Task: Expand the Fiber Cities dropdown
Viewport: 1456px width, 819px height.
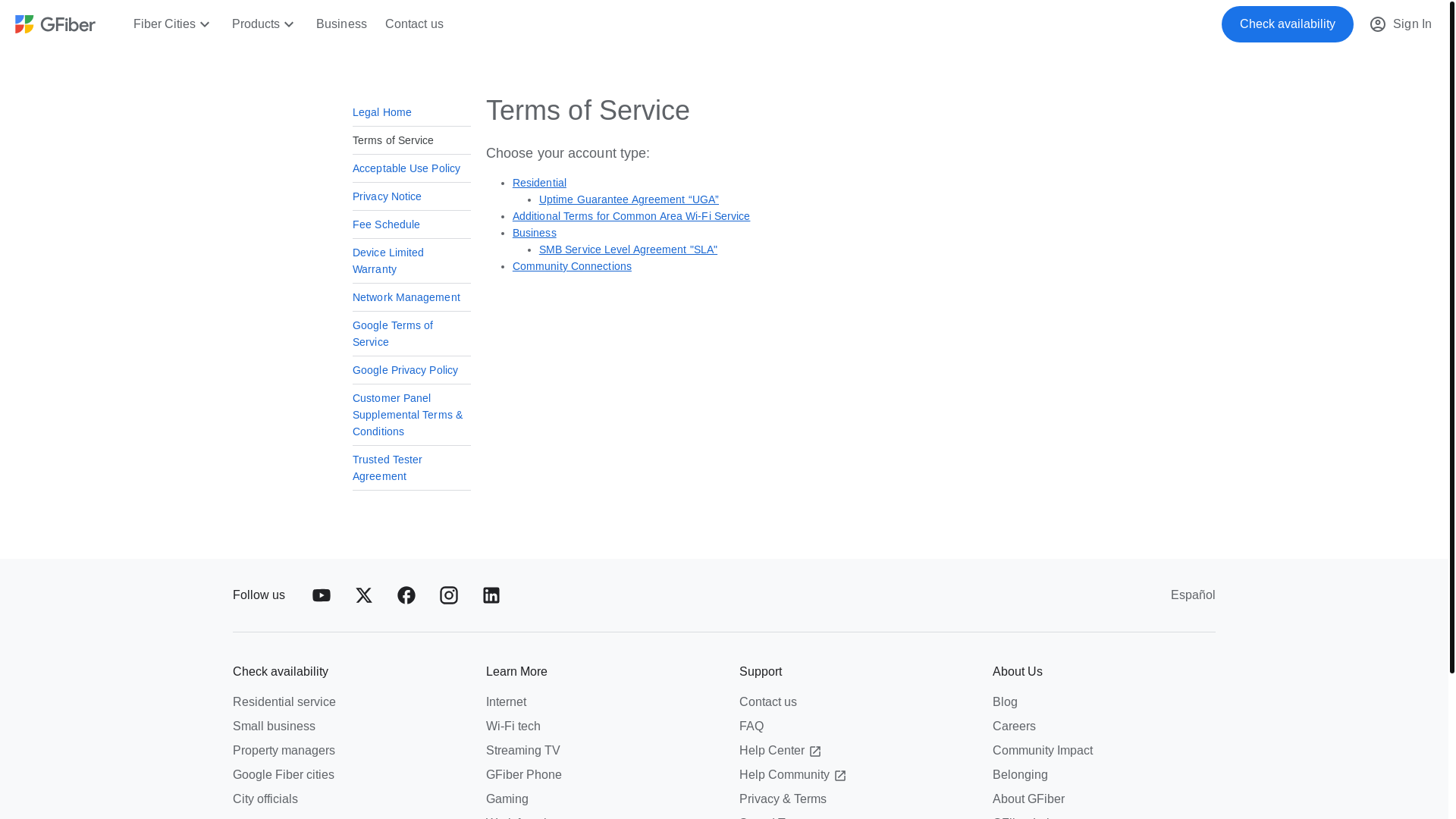Action: [x=172, y=24]
